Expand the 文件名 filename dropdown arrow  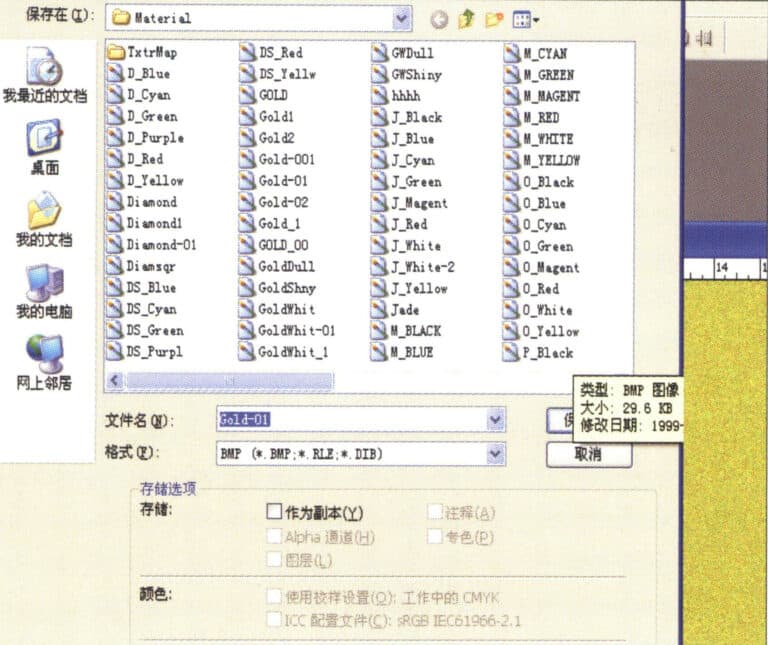click(495, 419)
